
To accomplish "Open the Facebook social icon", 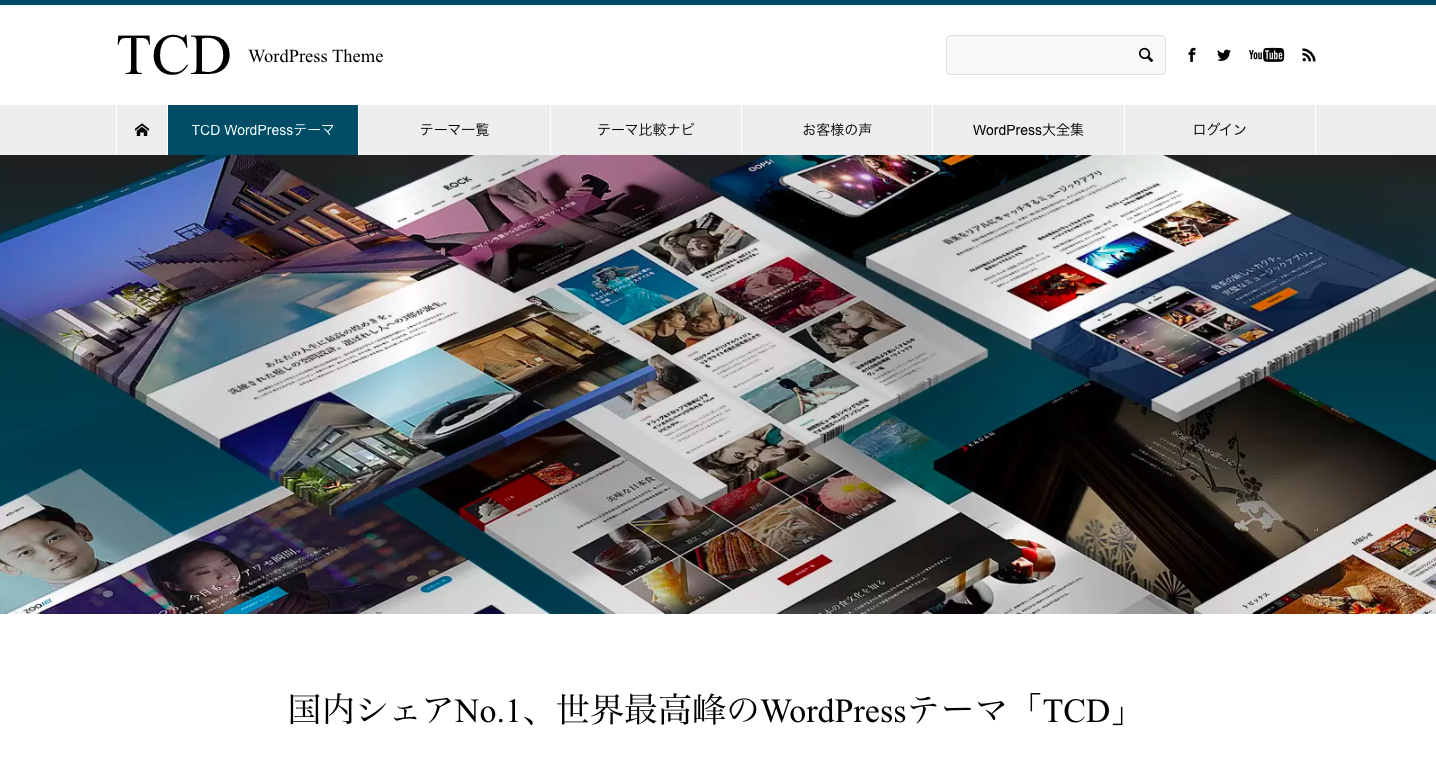I will 1192,55.
